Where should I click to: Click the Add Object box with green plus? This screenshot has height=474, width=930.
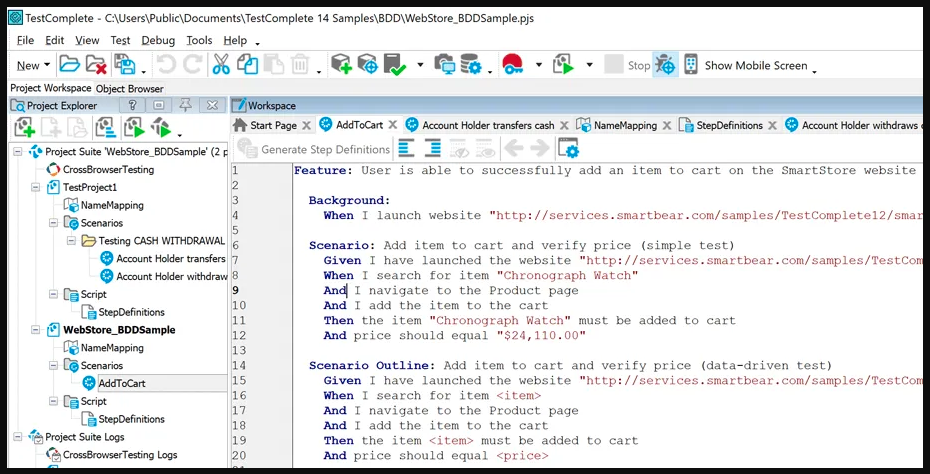coord(341,65)
